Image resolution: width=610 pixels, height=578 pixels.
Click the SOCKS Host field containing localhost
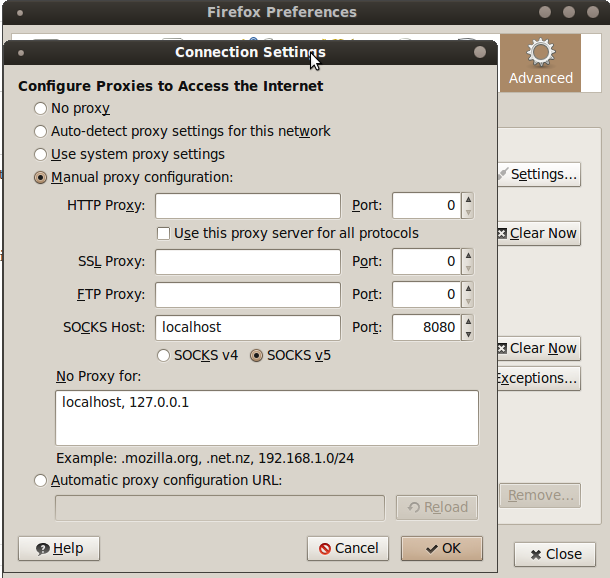coord(248,328)
